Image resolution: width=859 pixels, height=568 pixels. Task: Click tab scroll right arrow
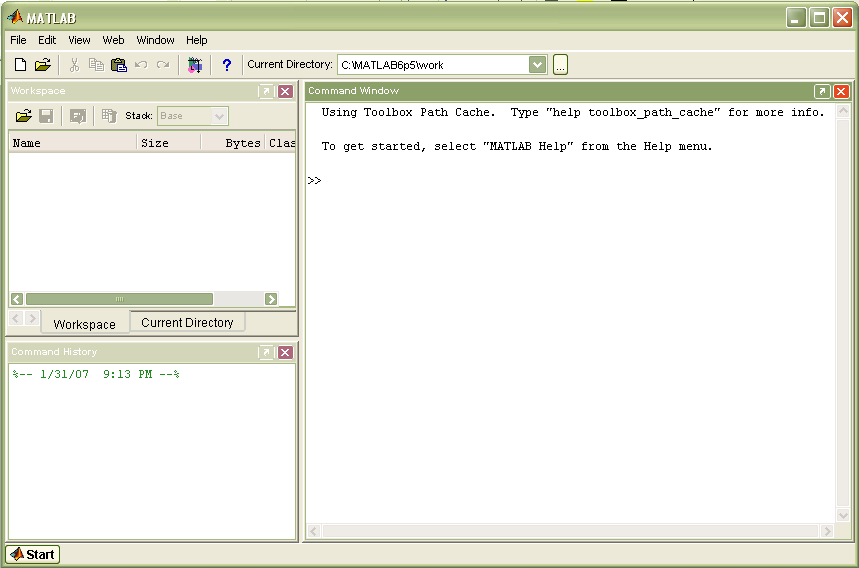32,318
